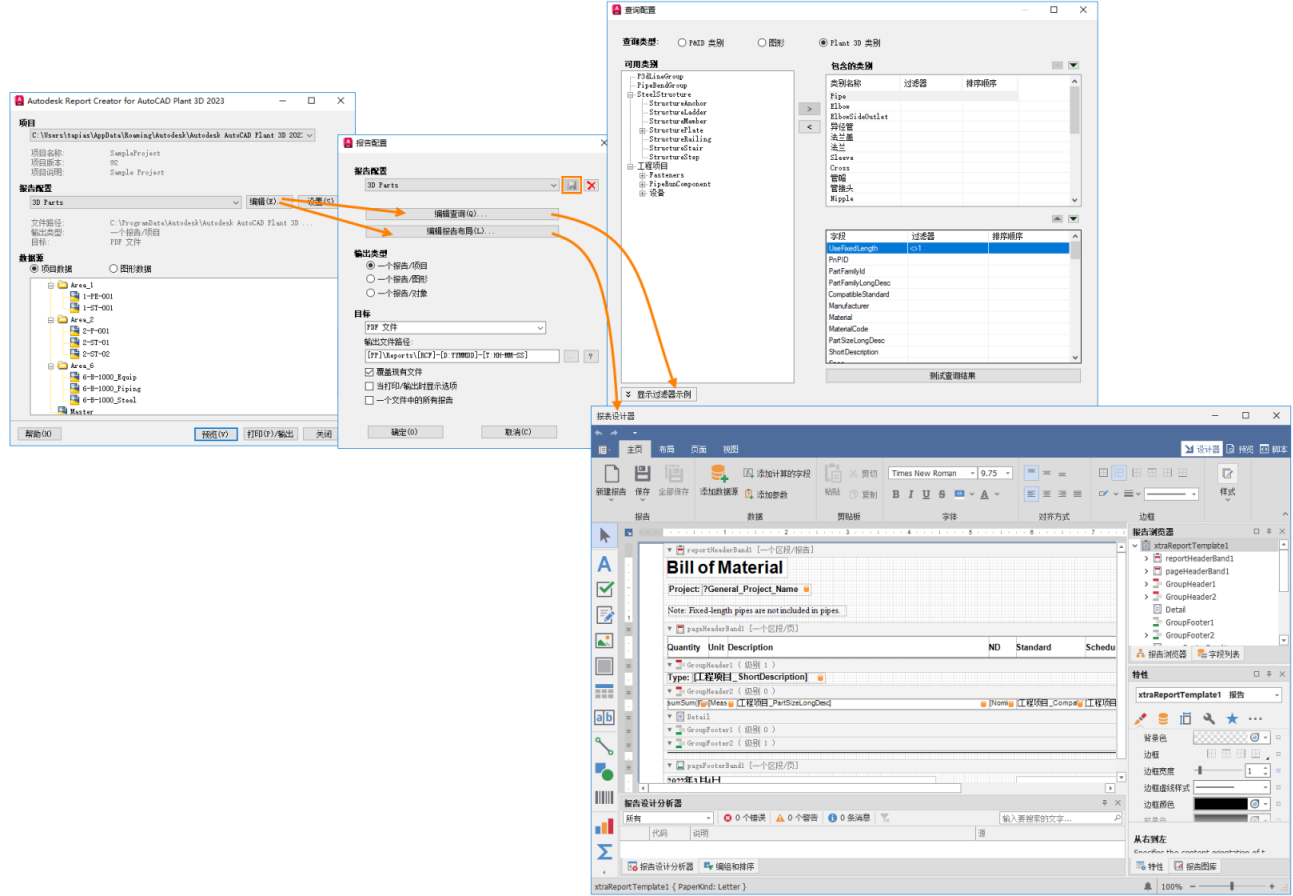Open the 9.75 font size dropdown
Screen dimensions: 1293x896
tap(1007, 473)
